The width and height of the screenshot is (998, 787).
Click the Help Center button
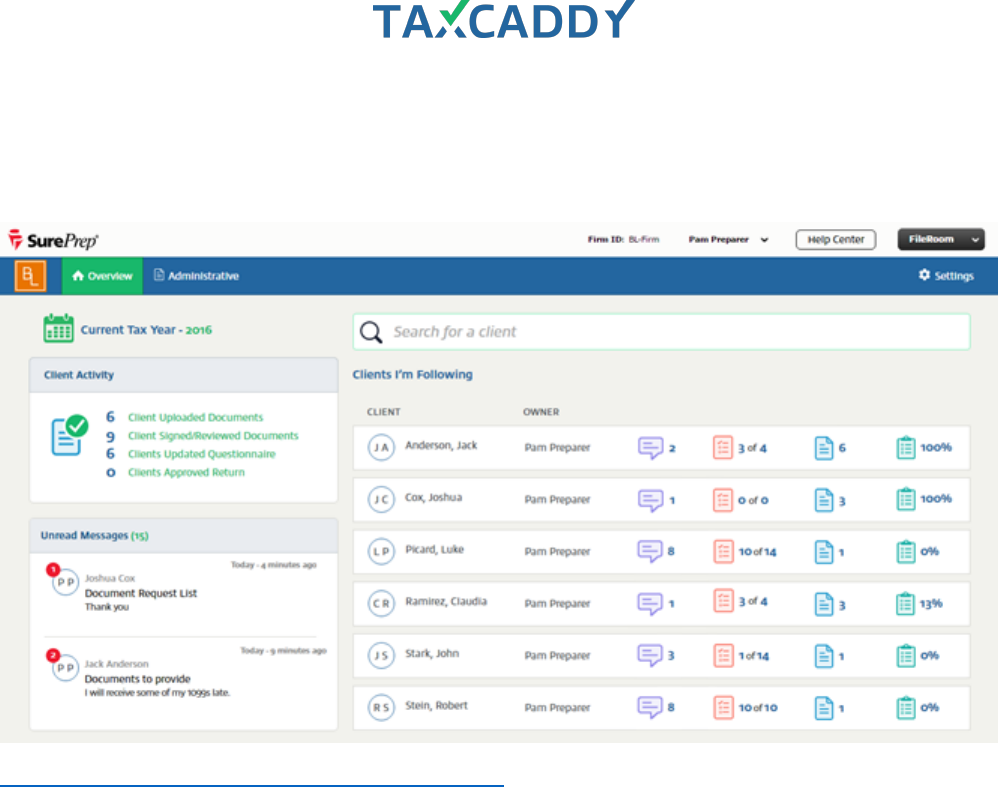click(x=836, y=239)
